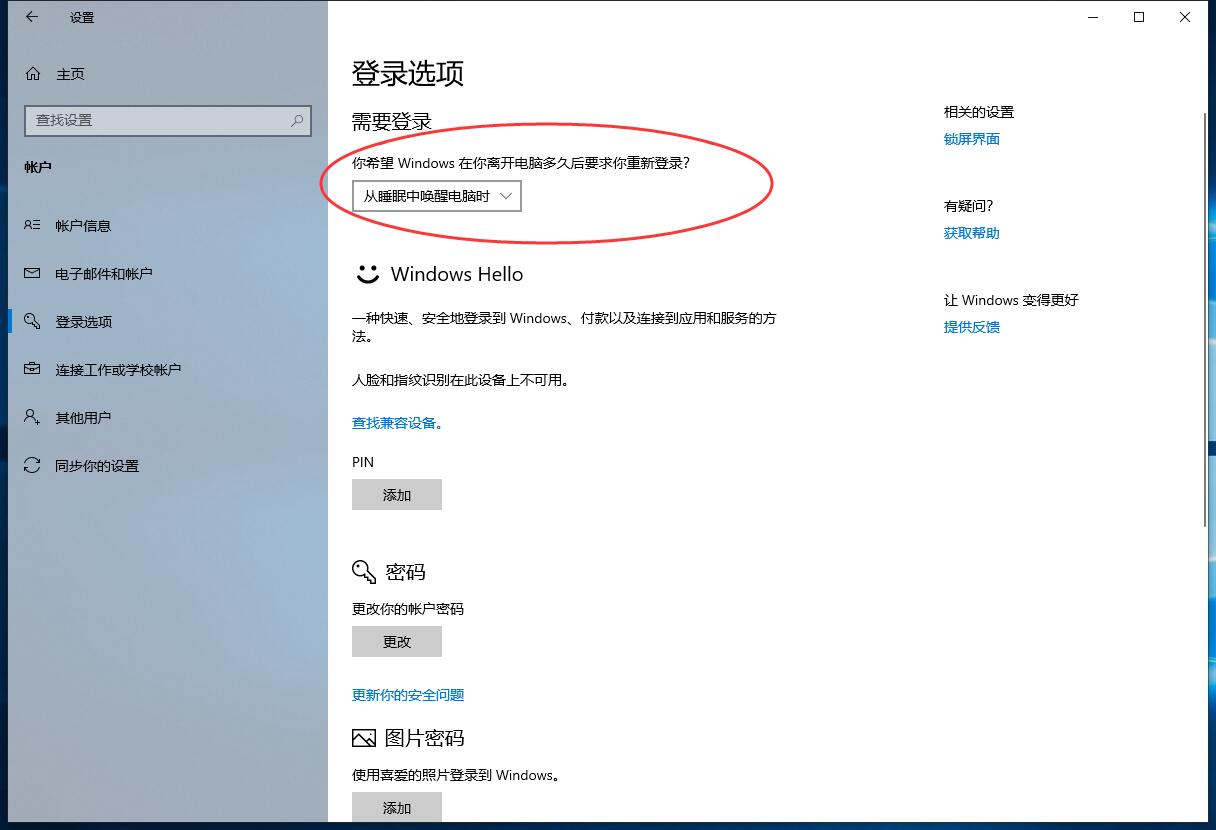Click the 其他用户 person icon

pos(33,418)
